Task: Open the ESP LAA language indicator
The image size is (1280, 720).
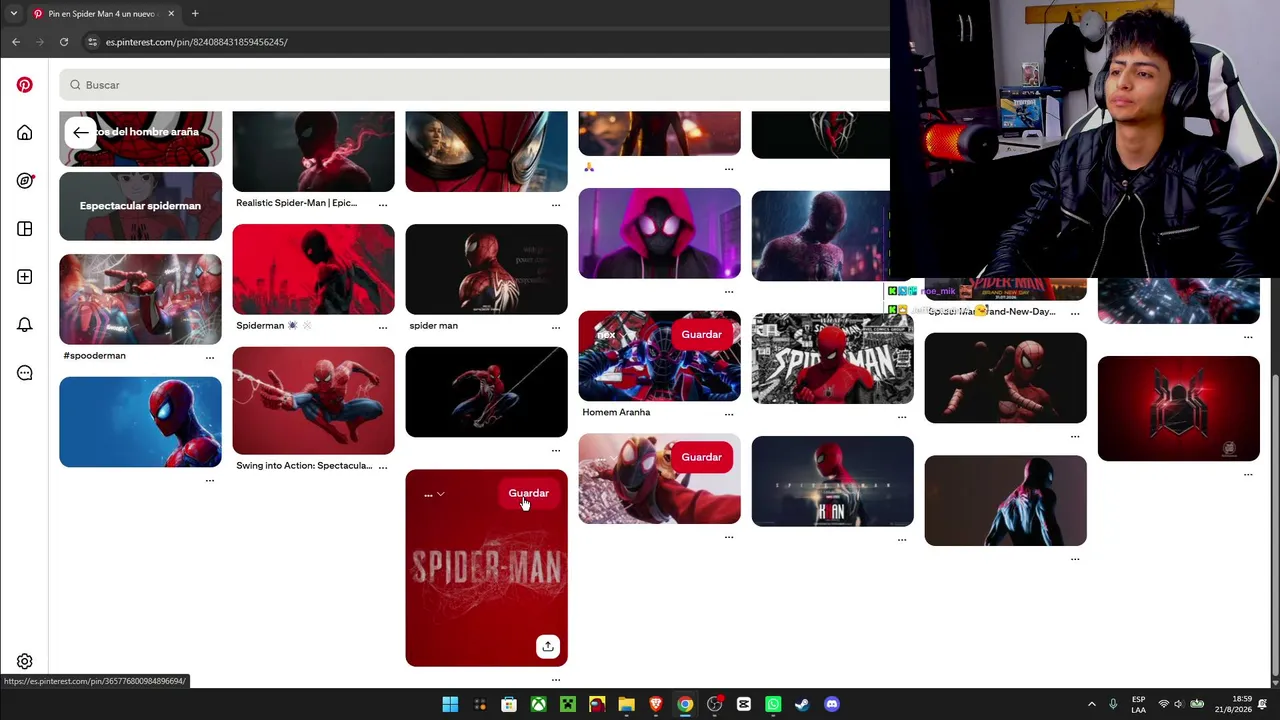Action: pos(1139,704)
